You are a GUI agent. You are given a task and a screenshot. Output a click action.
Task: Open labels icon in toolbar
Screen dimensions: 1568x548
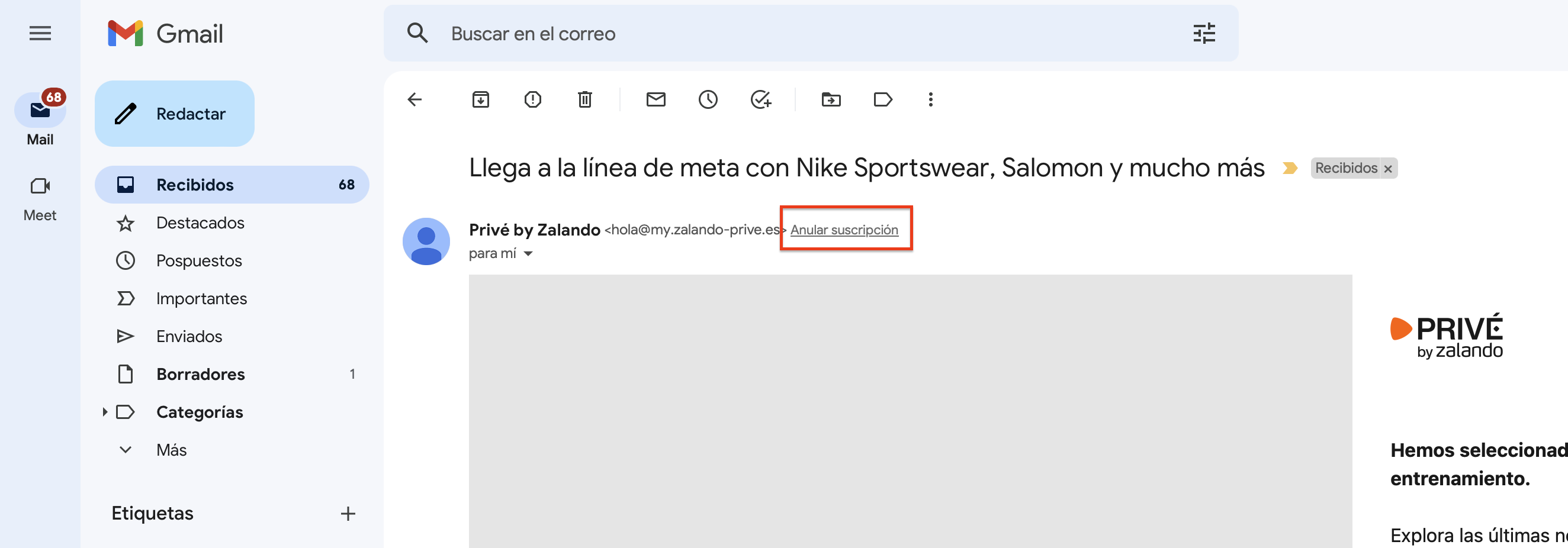(x=883, y=100)
